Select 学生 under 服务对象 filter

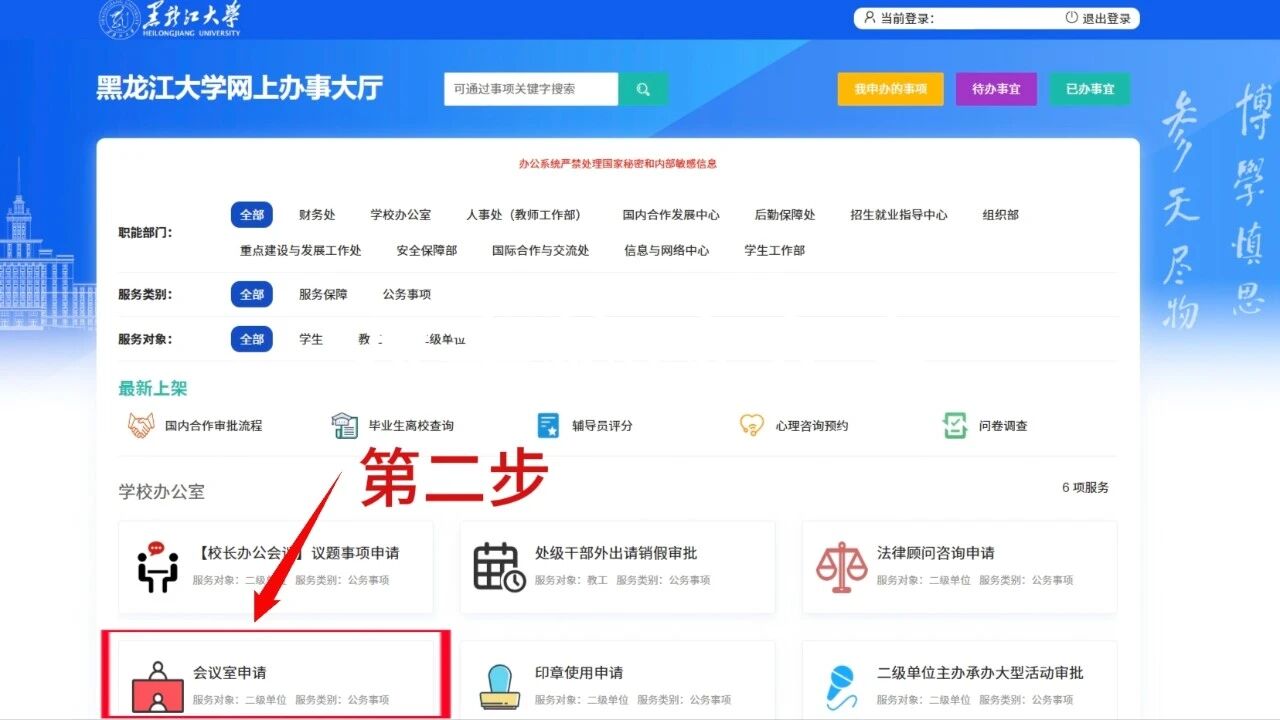click(311, 339)
